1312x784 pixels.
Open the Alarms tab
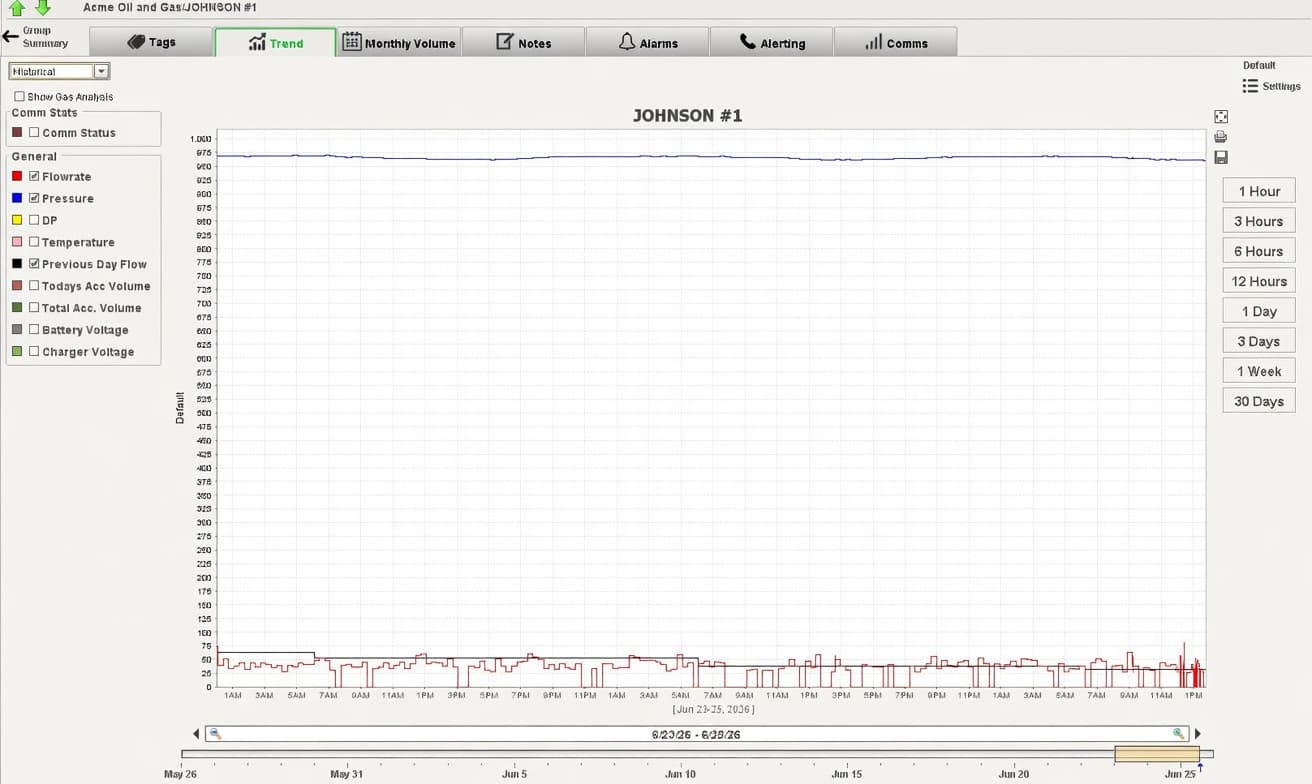click(647, 42)
